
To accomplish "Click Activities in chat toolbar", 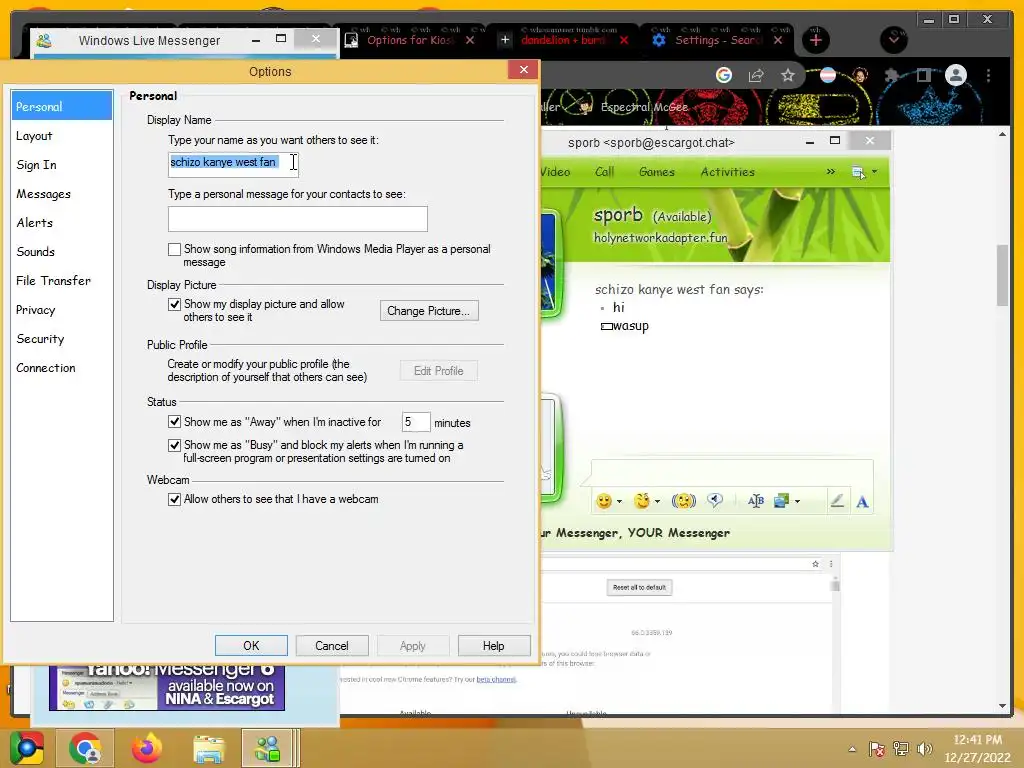I will [x=728, y=172].
